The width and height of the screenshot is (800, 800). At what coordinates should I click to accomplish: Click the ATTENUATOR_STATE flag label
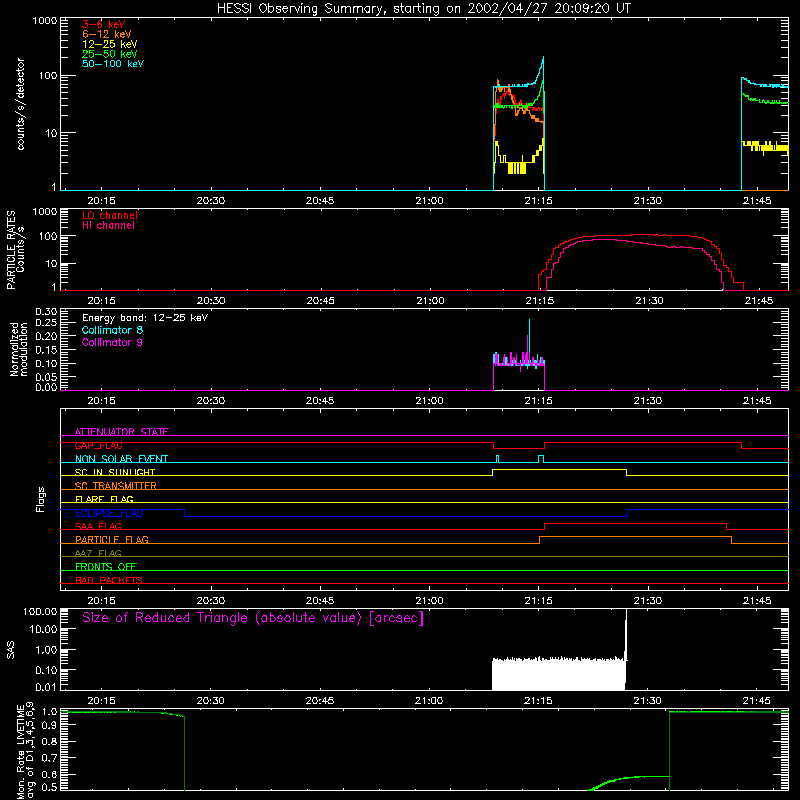(x=121, y=432)
